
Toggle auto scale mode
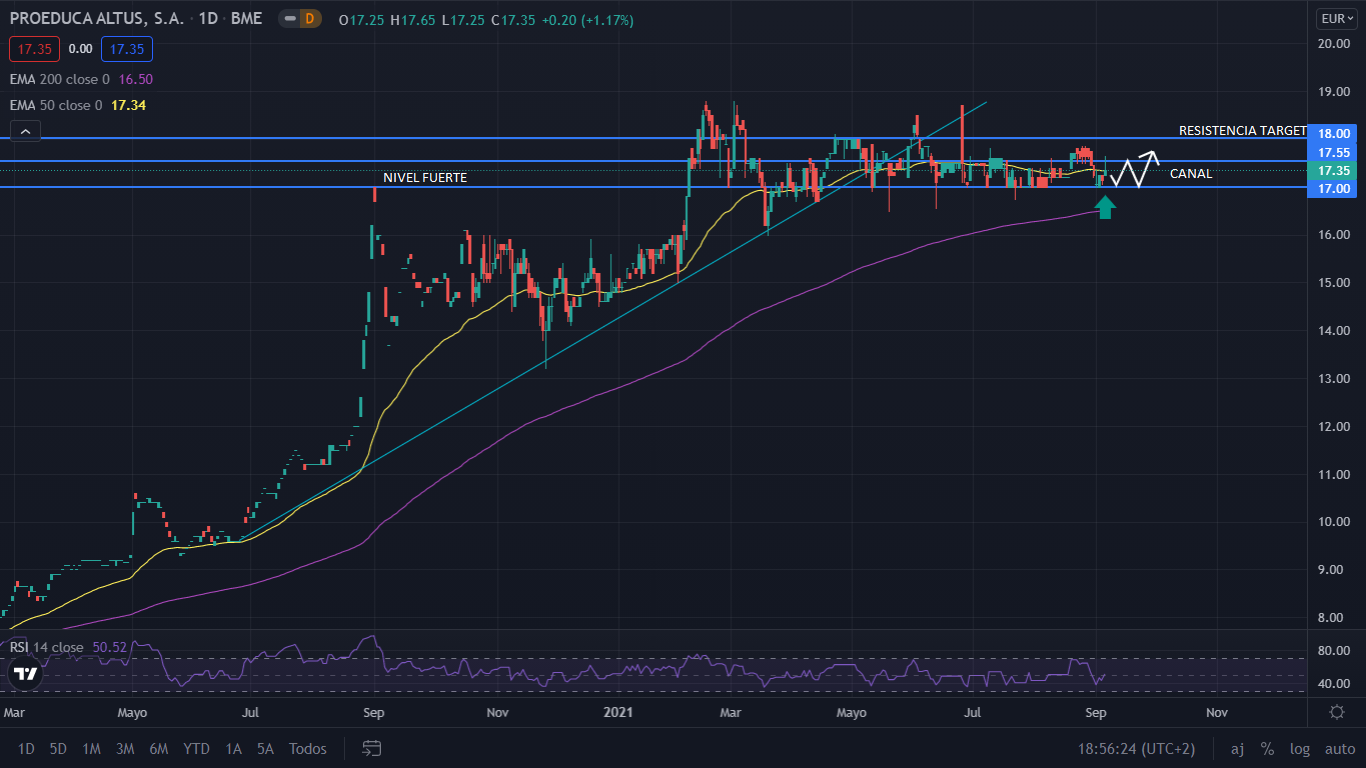(1339, 748)
